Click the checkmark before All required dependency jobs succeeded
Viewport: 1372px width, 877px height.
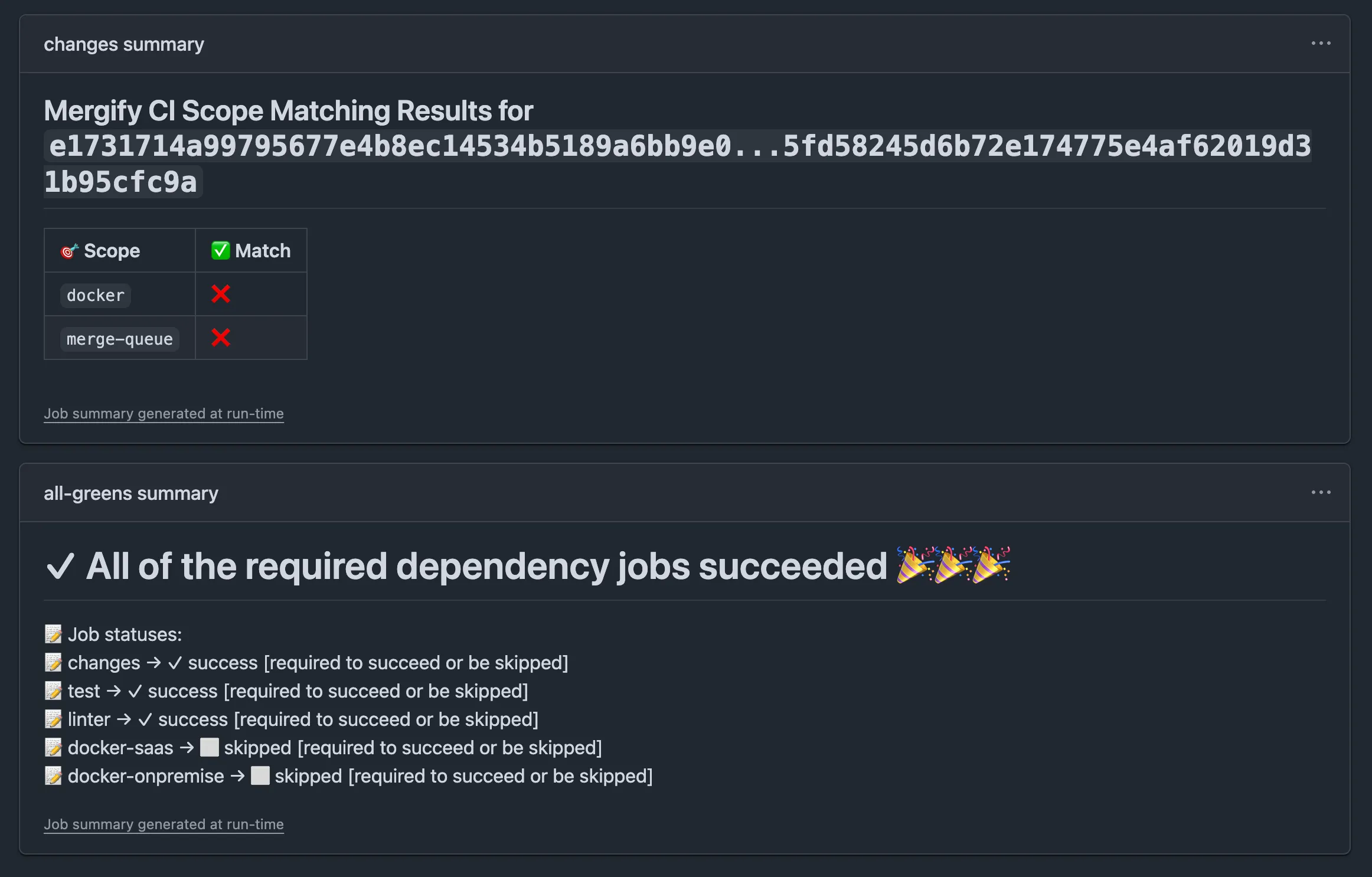[x=61, y=565]
